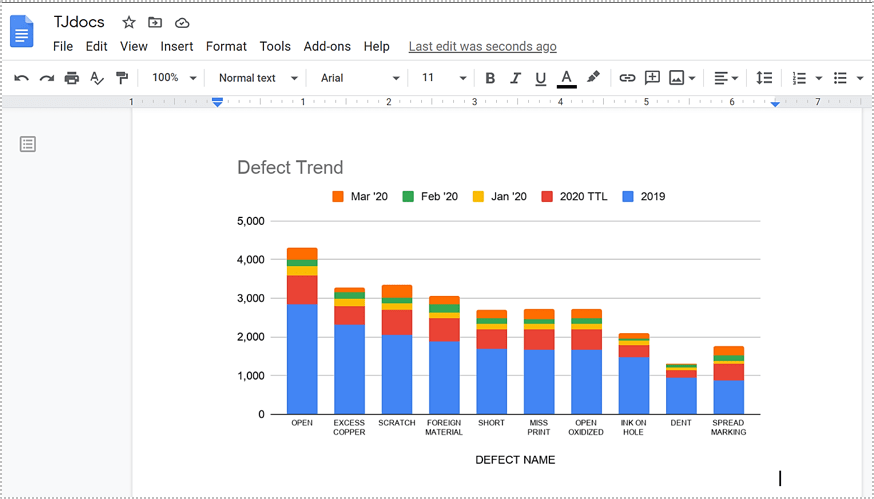Print the document using printer icon
This screenshot has height=499, width=874.
tap(71, 78)
